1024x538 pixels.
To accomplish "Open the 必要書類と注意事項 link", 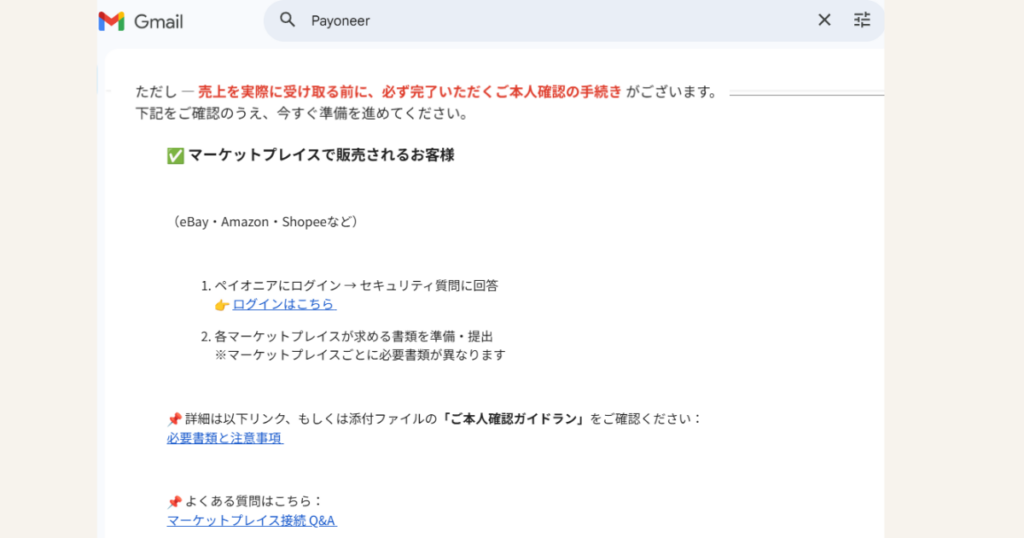I will coord(225,438).
